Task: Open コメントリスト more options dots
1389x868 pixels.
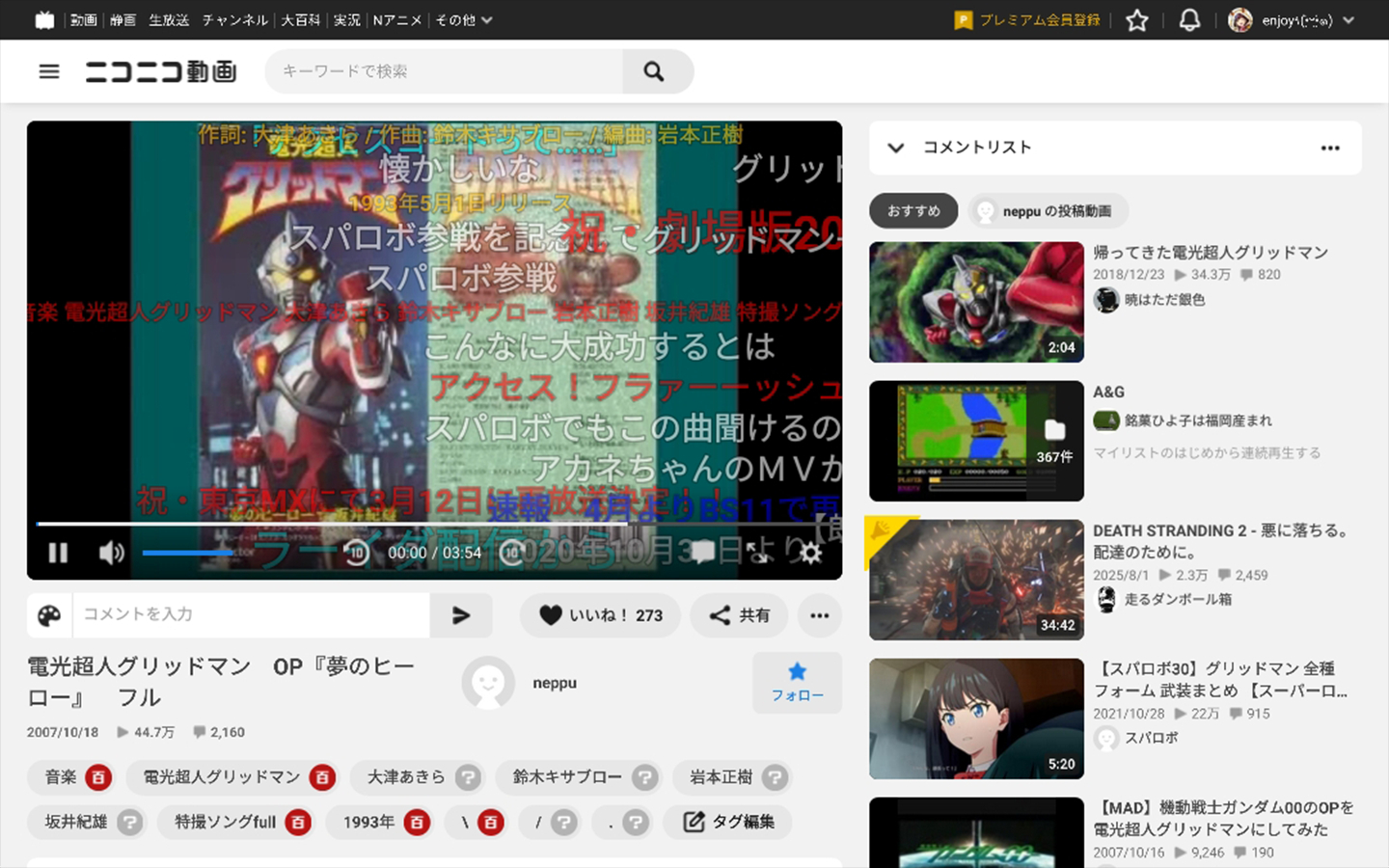Action: pyautogui.click(x=1330, y=148)
